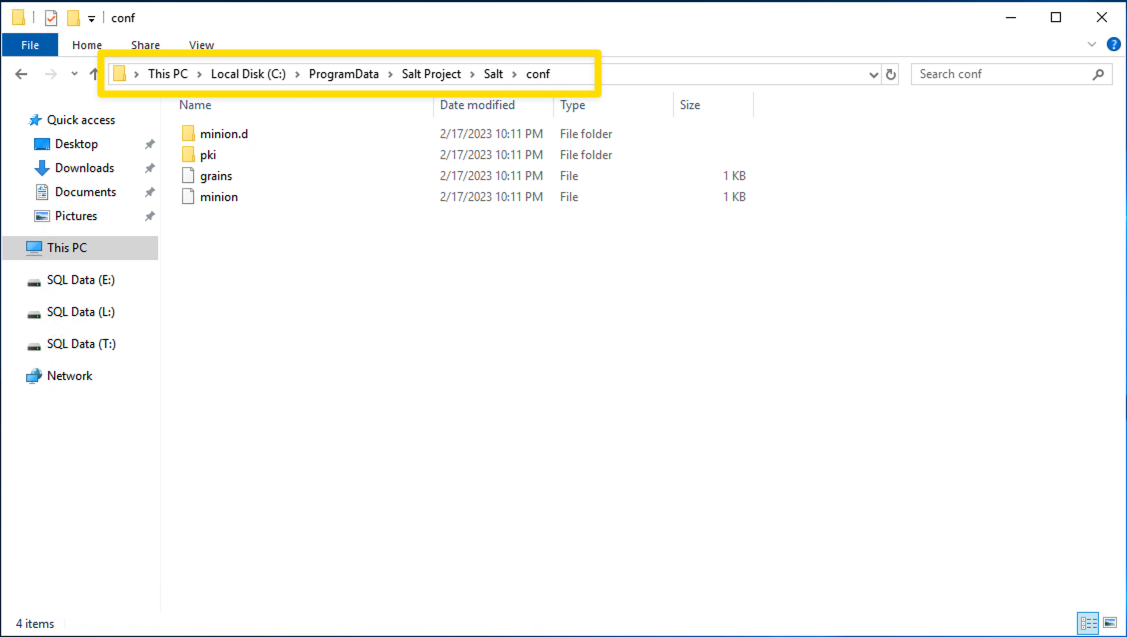This screenshot has width=1127, height=637.
Task: Open the Help question mark icon
Action: pos(1113,44)
